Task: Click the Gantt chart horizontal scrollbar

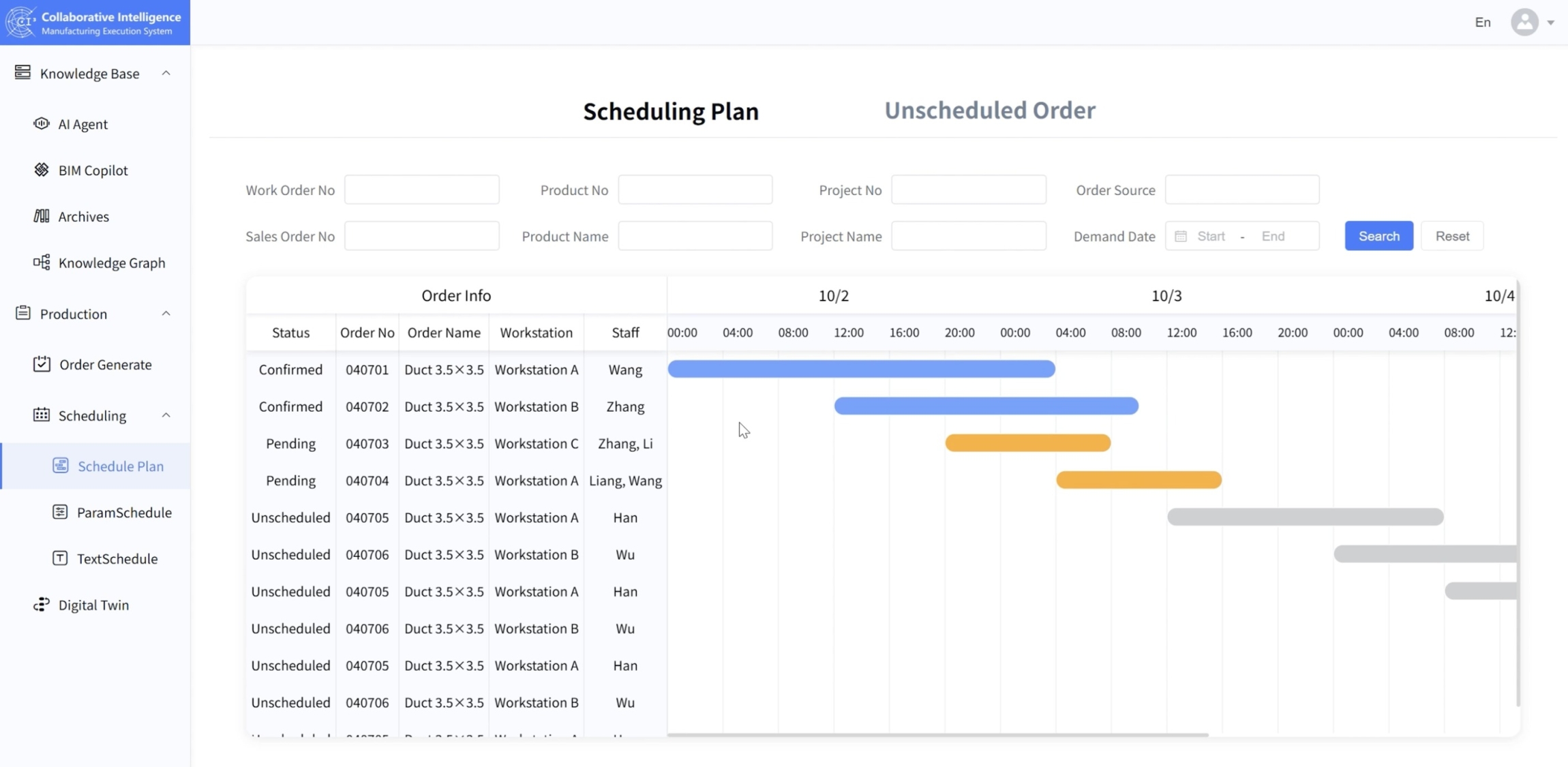Action: [x=937, y=735]
